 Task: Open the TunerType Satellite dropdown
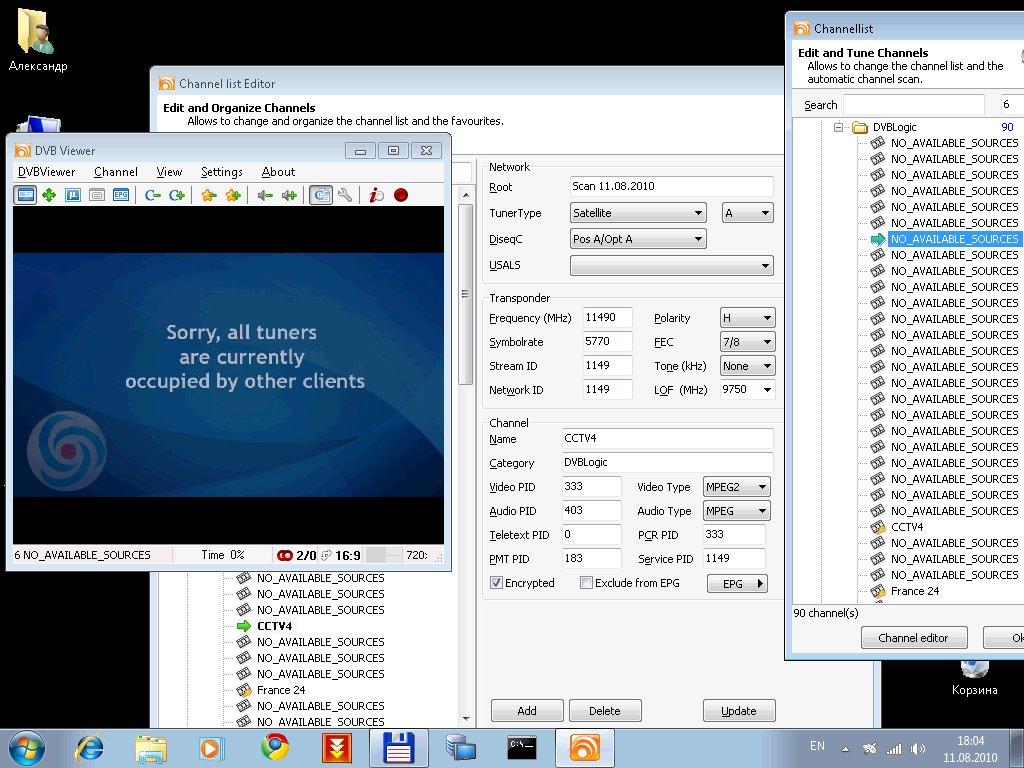[638, 213]
